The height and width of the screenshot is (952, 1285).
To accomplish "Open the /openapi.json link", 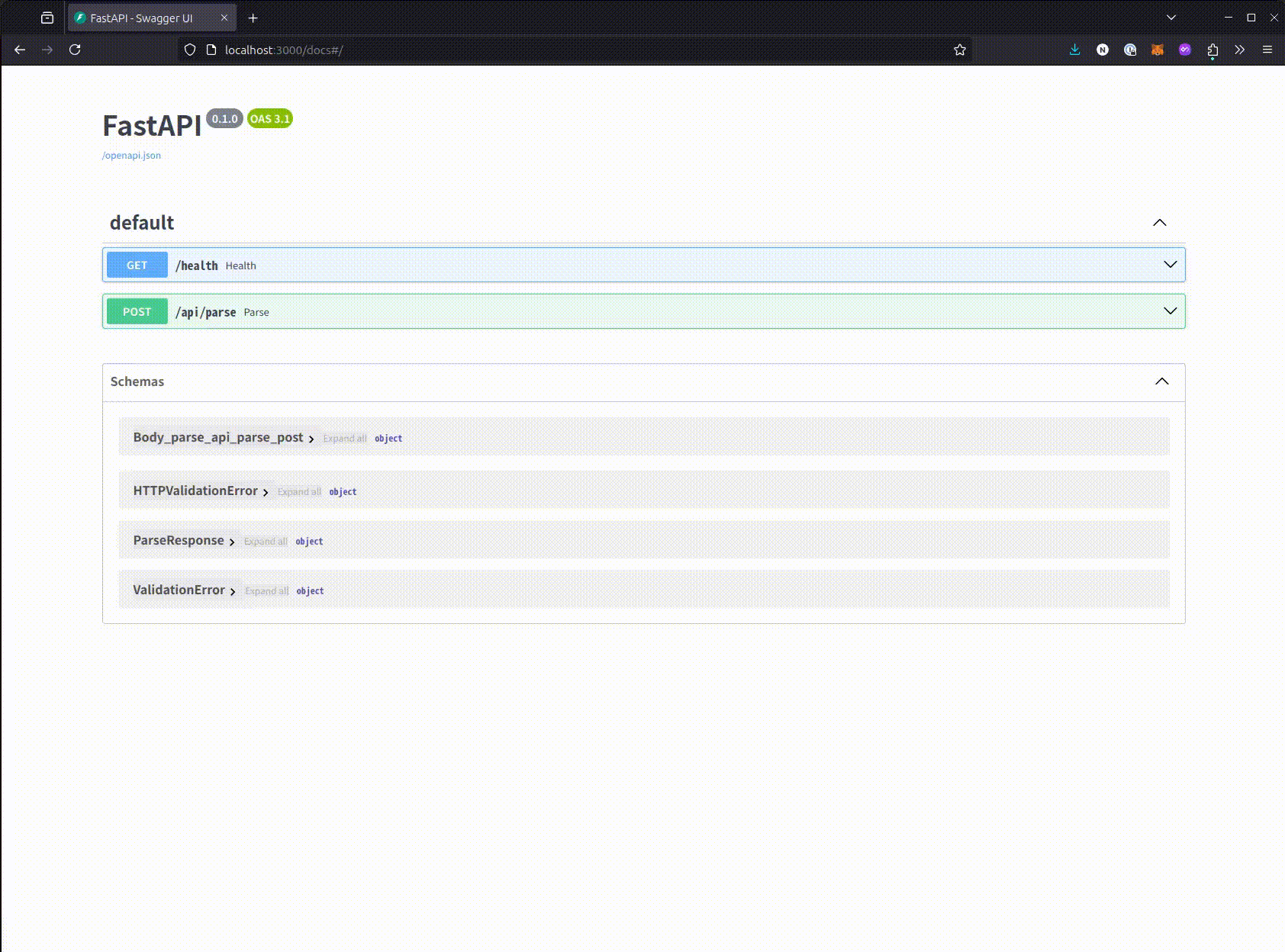I will pos(131,155).
